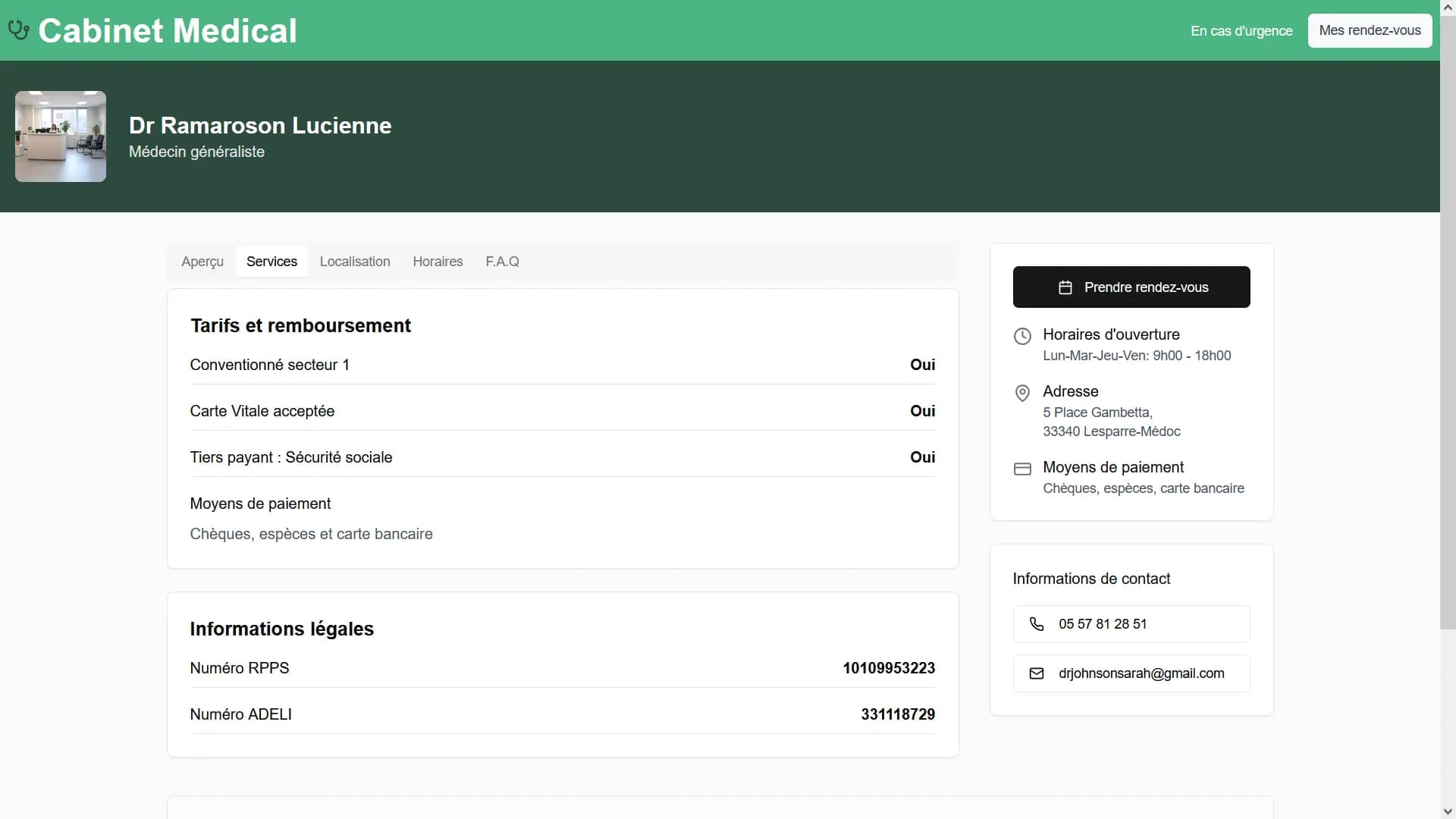Click the map pin icon beside Adresse

(x=1022, y=393)
